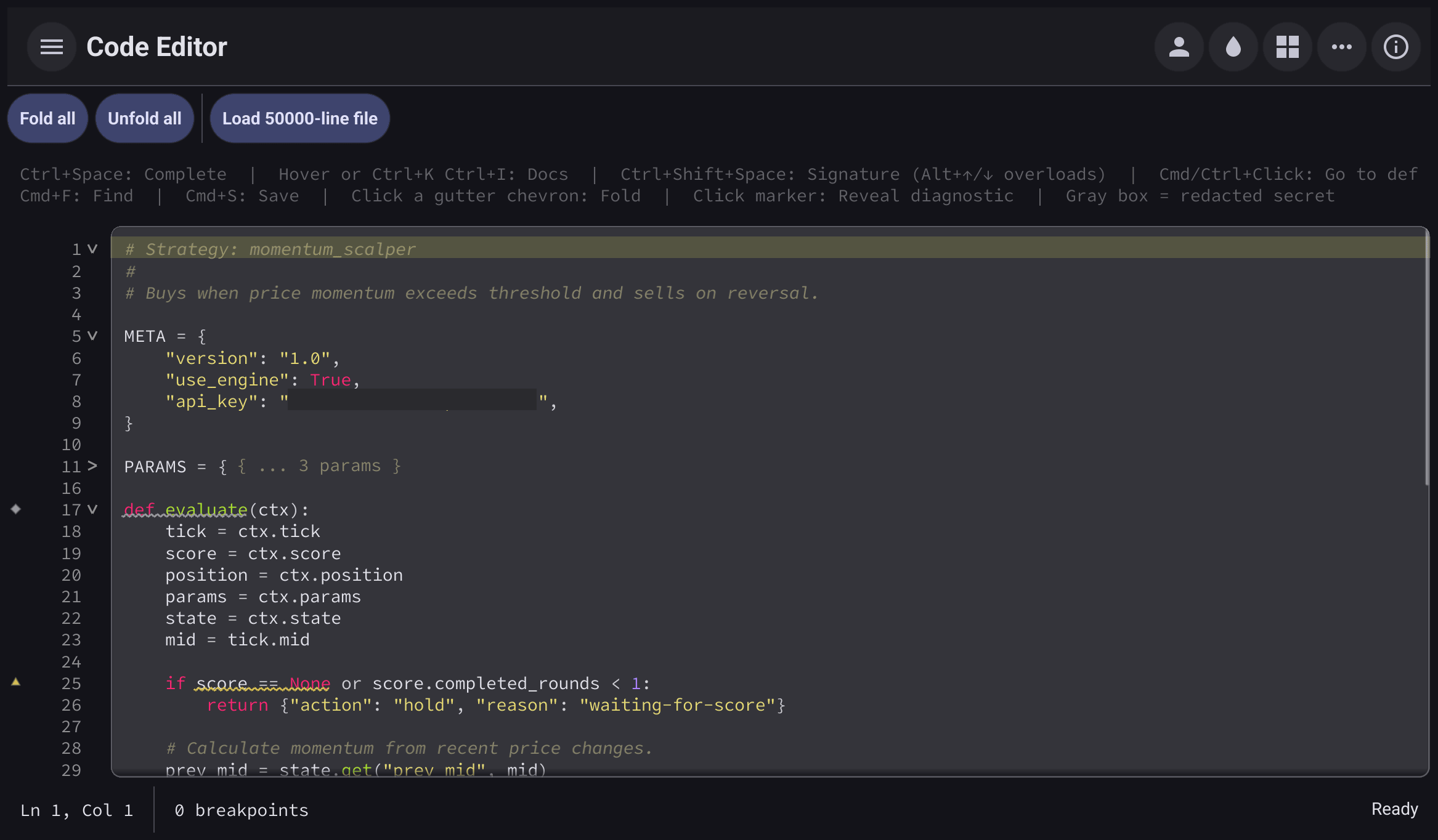1438x840 pixels.
Task: Collapse the fold chevron on line 1
Action: click(92, 249)
